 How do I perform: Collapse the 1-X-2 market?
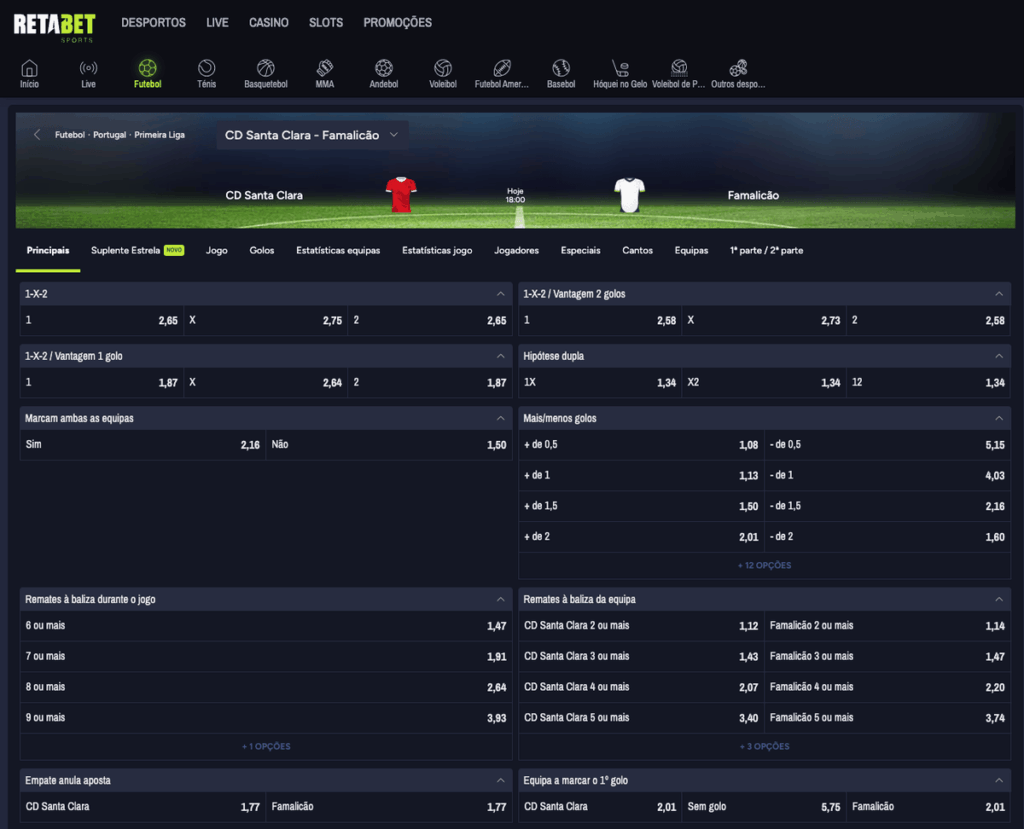pyautogui.click(x=500, y=294)
